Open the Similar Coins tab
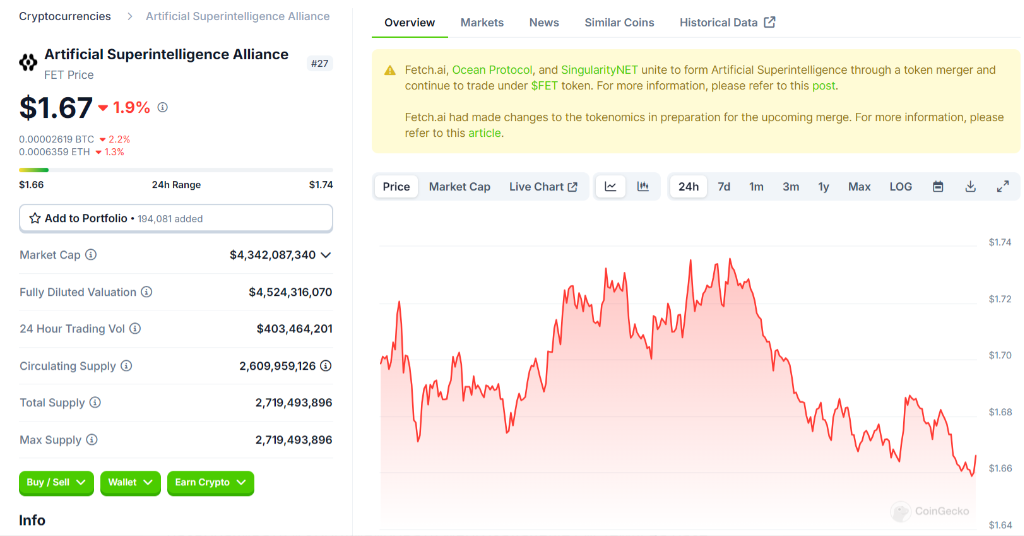 (x=619, y=22)
